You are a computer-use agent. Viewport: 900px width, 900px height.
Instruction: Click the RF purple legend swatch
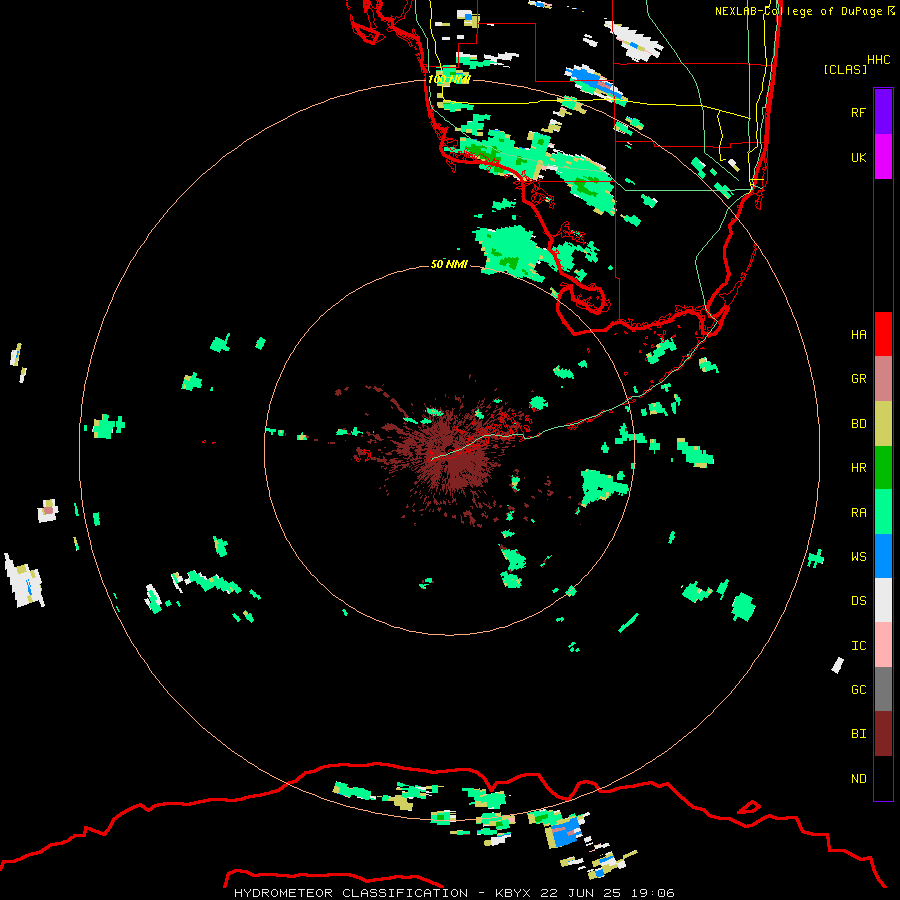click(x=883, y=112)
